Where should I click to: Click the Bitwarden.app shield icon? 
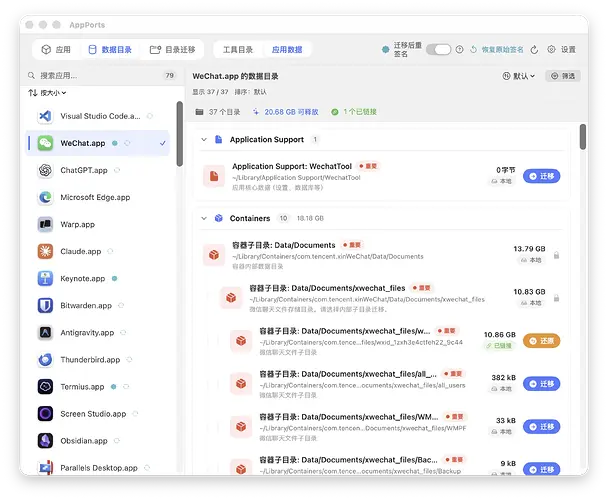tap(45, 305)
